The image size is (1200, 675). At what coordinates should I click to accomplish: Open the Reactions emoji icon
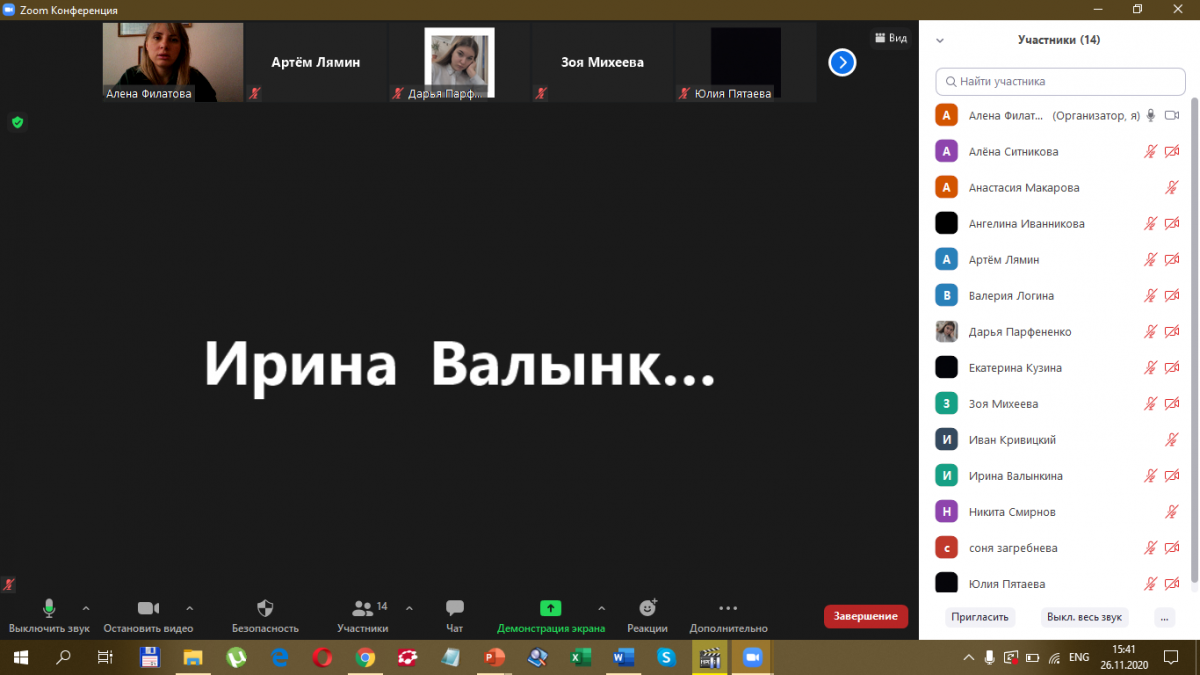(647, 608)
